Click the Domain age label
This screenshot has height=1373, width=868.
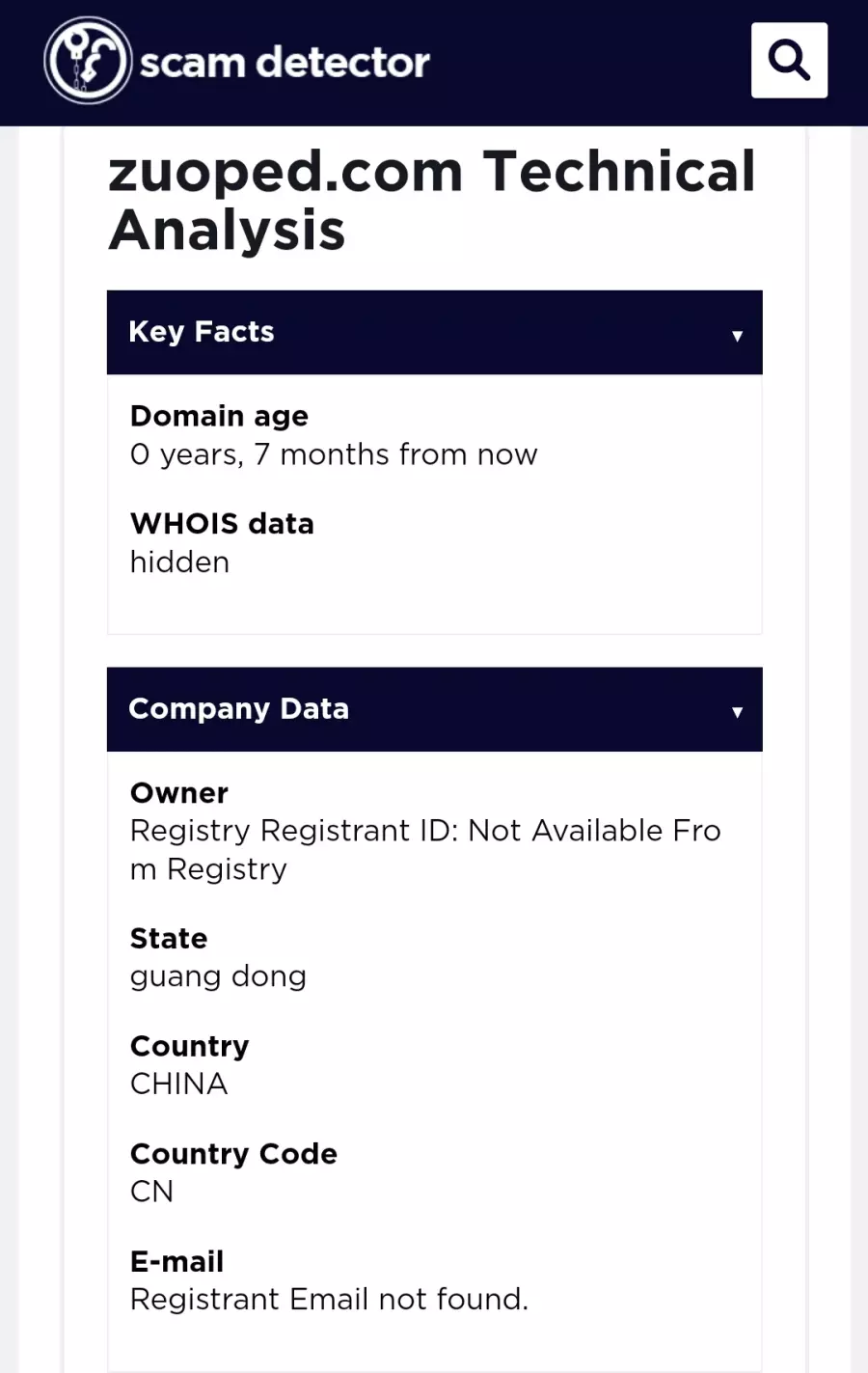tap(219, 416)
